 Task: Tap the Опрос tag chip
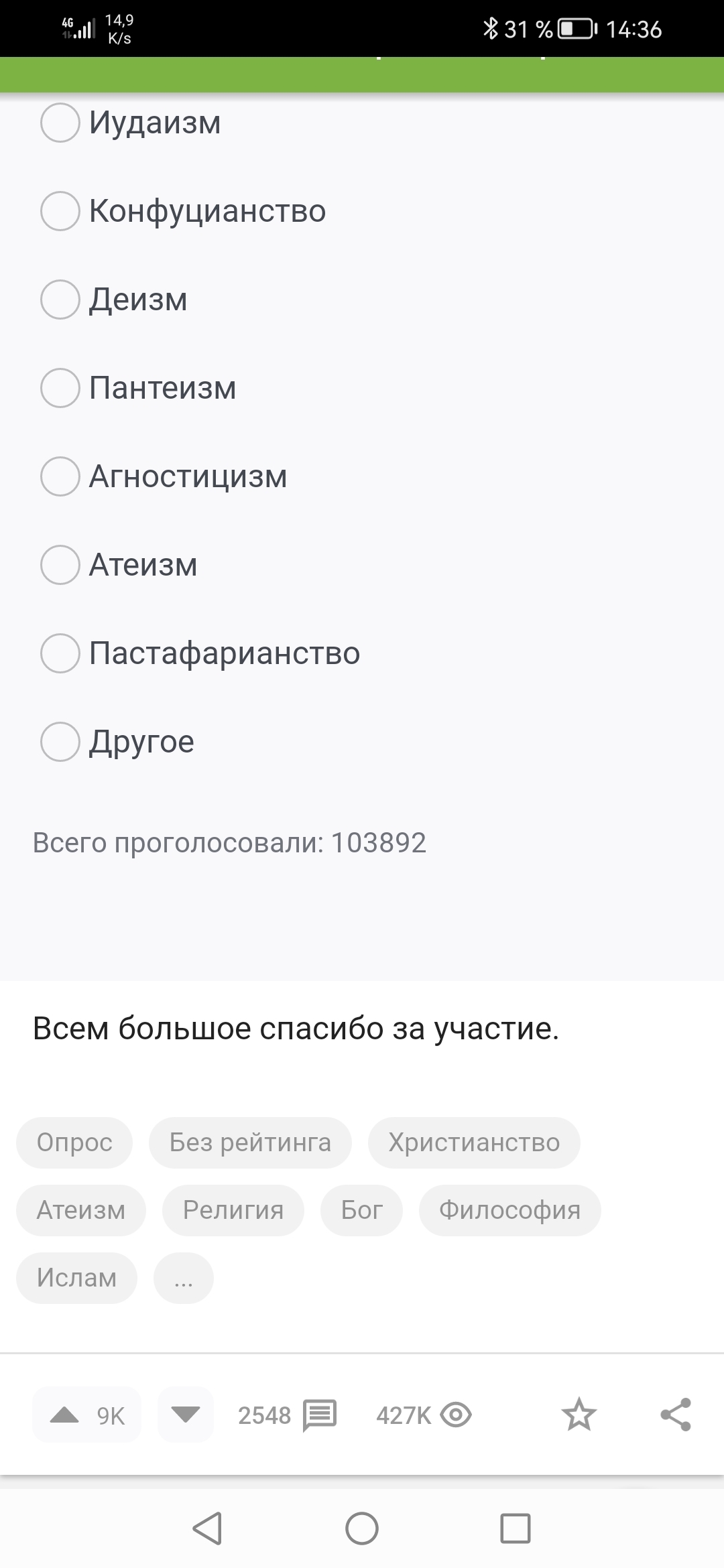pos(74,1142)
